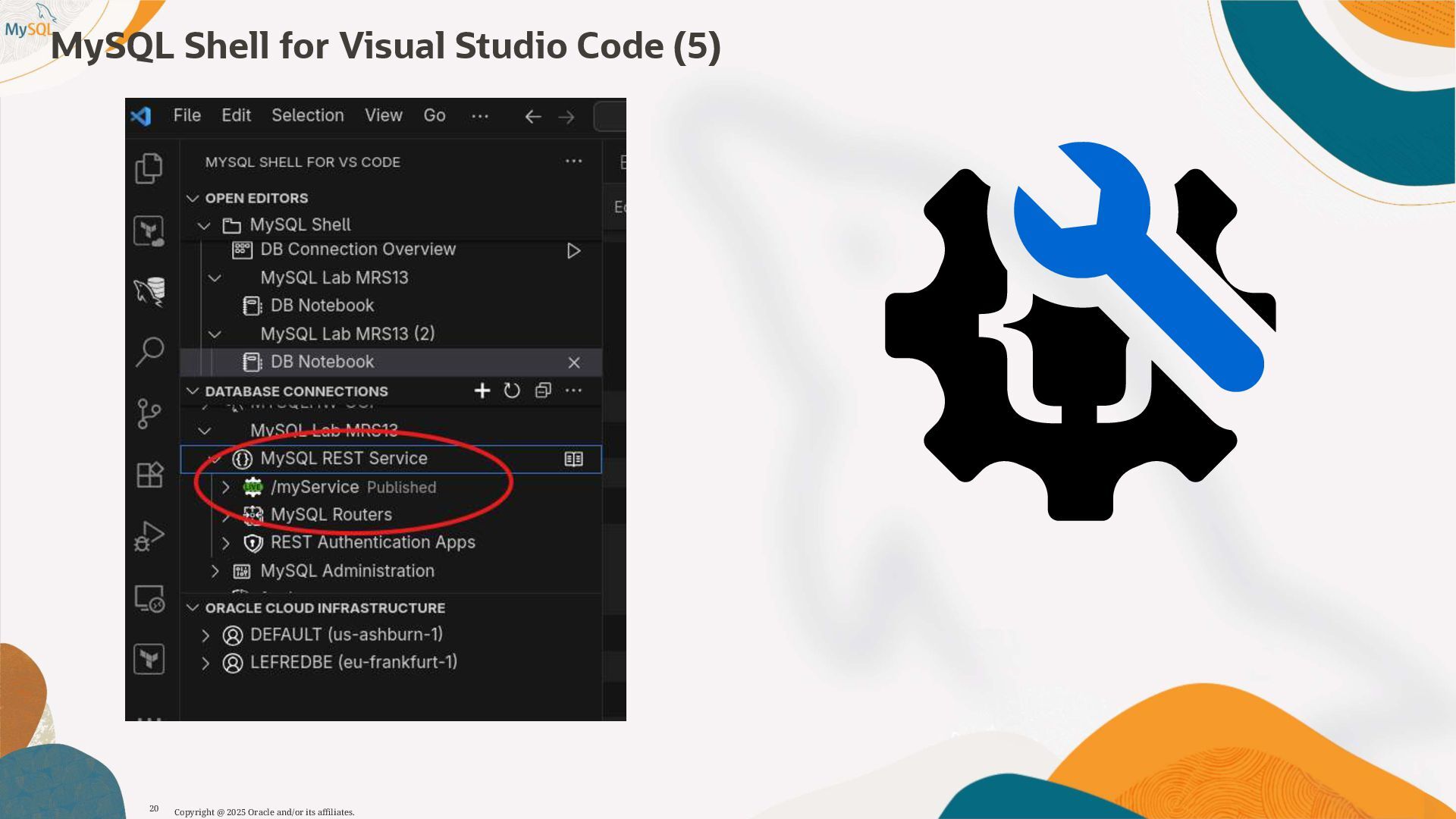This screenshot has width=1456, height=819.
Task: Add new database connection plus icon
Action: pyautogui.click(x=482, y=391)
